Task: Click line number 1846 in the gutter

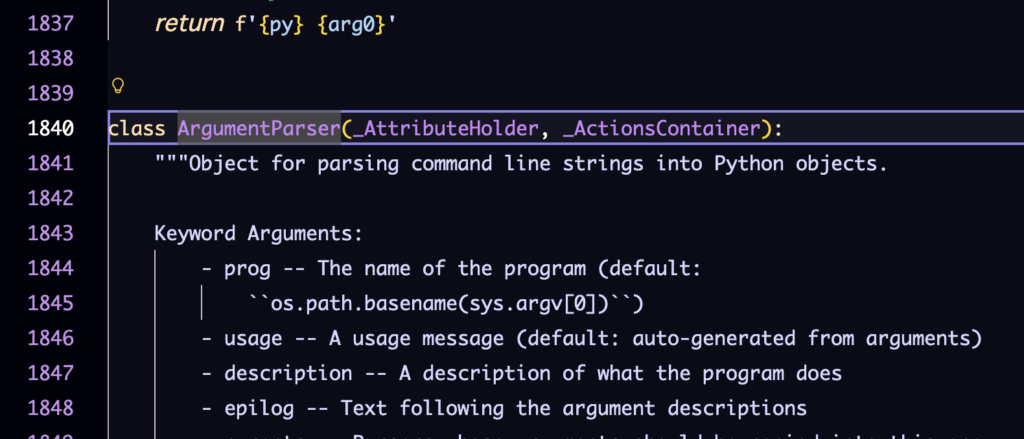Action: [x=48, y=338]
